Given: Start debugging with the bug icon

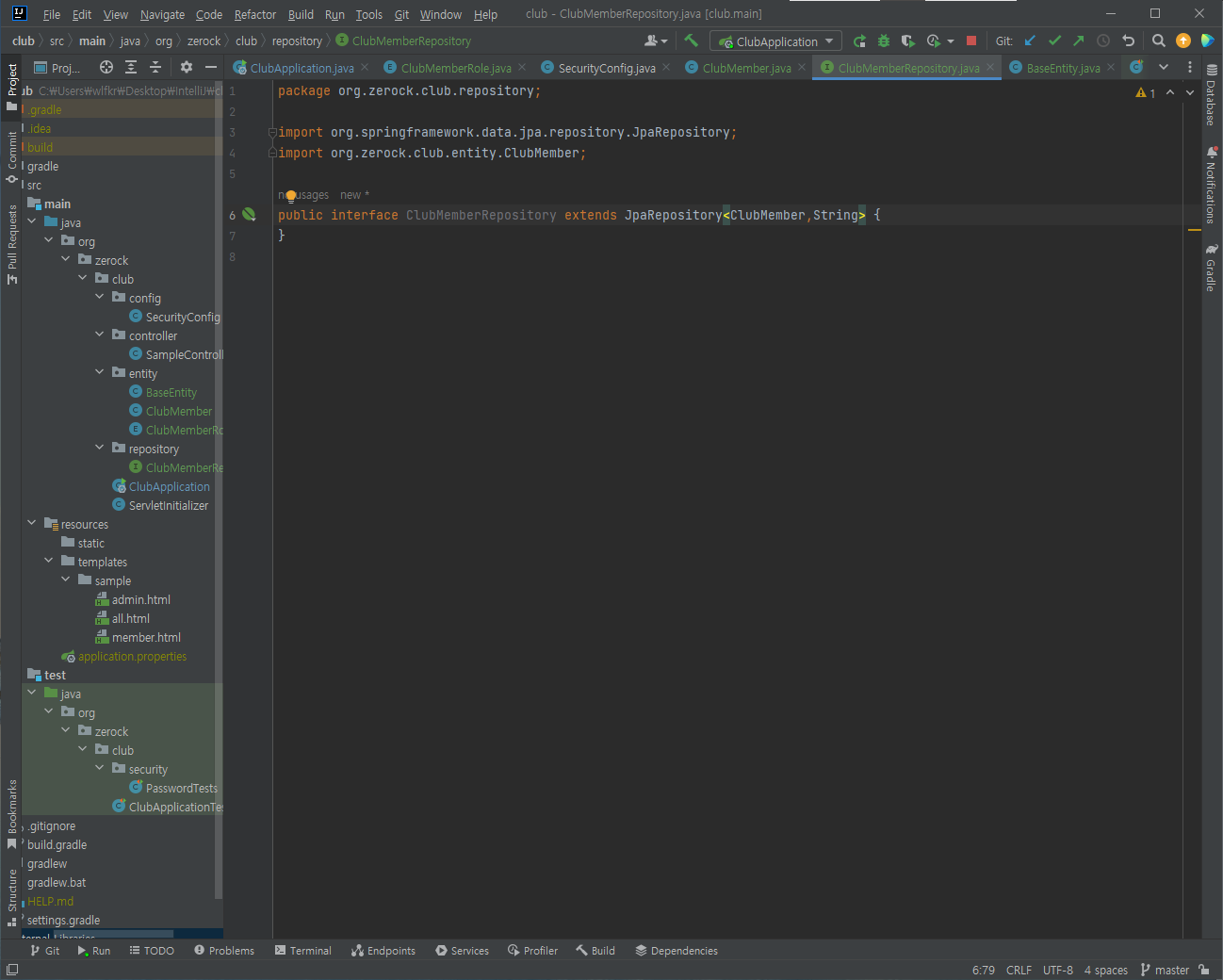Looking at the screenshot, I should click(x=884, y=41).
